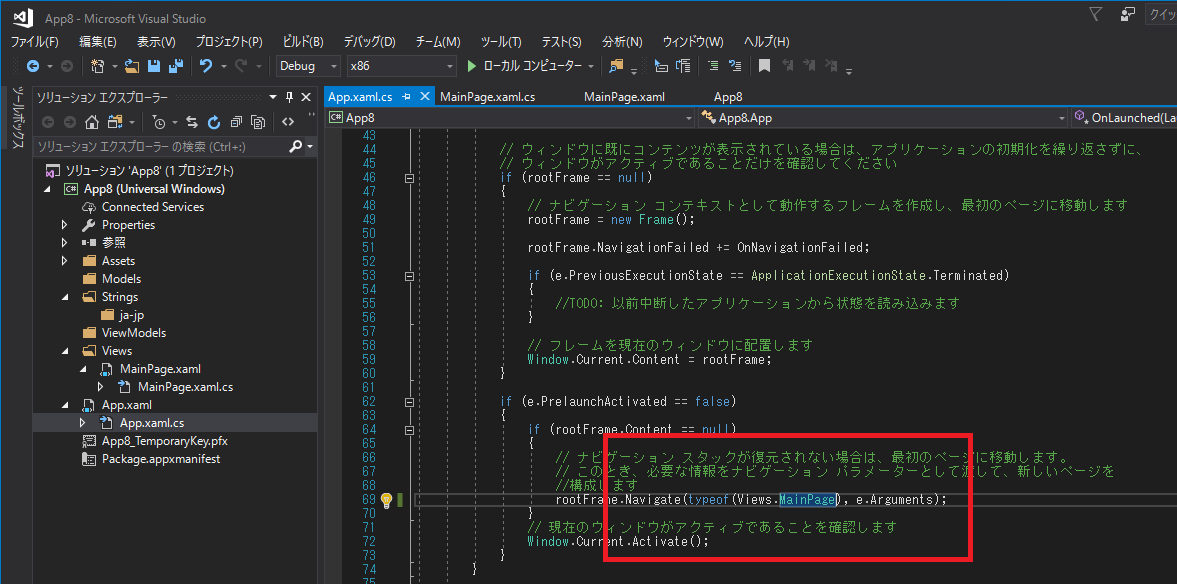Click the Save All toolbar icon
Viewport: 1177px width, 584px height.
[x=176, y=66]
